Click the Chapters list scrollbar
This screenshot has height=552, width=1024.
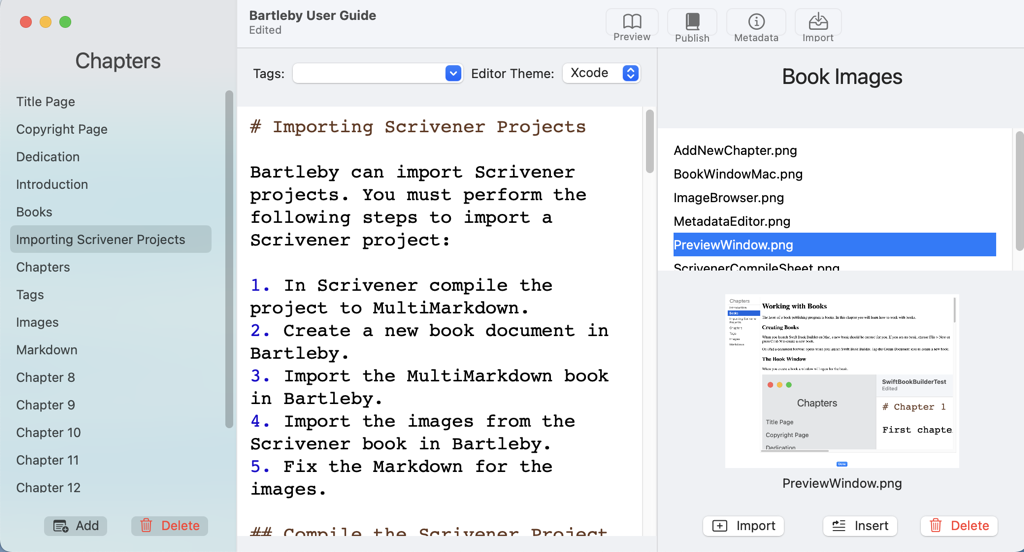(x=229, y=260)
